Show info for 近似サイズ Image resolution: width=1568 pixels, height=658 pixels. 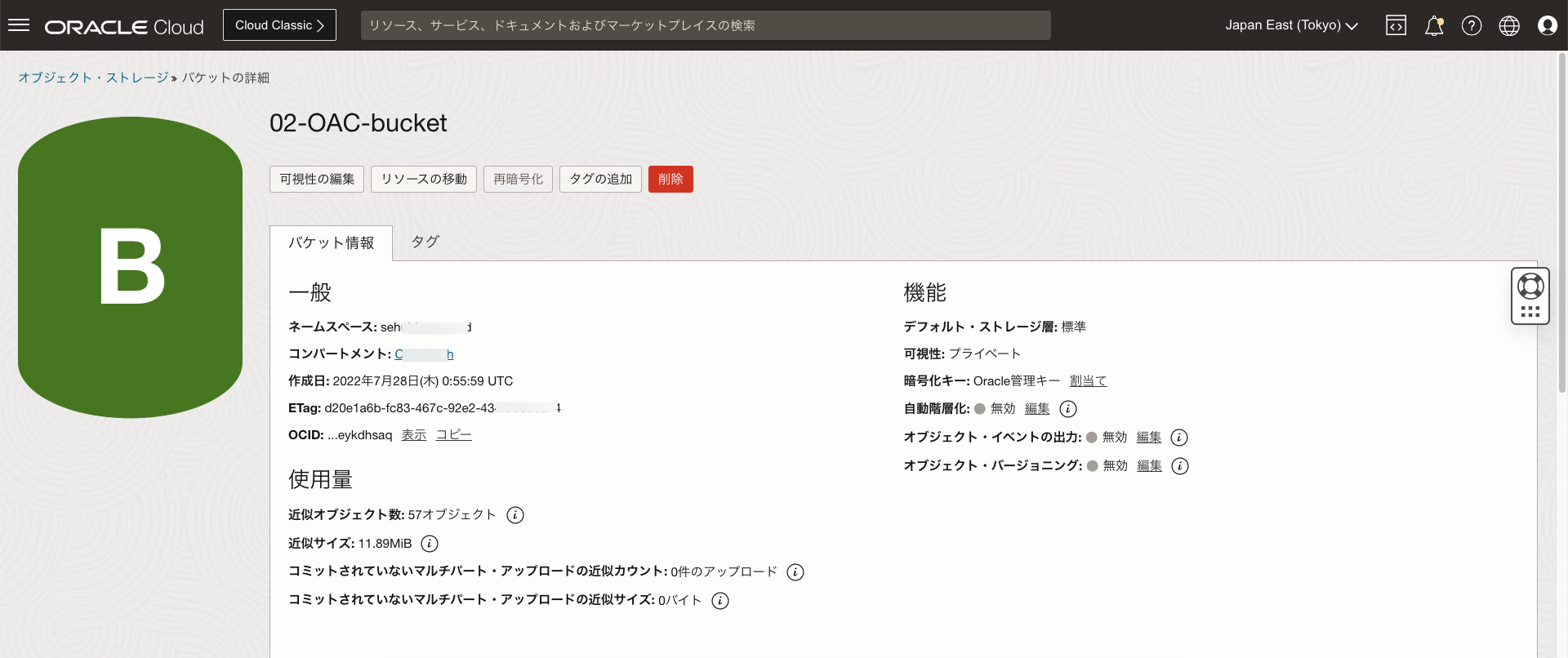430,544
